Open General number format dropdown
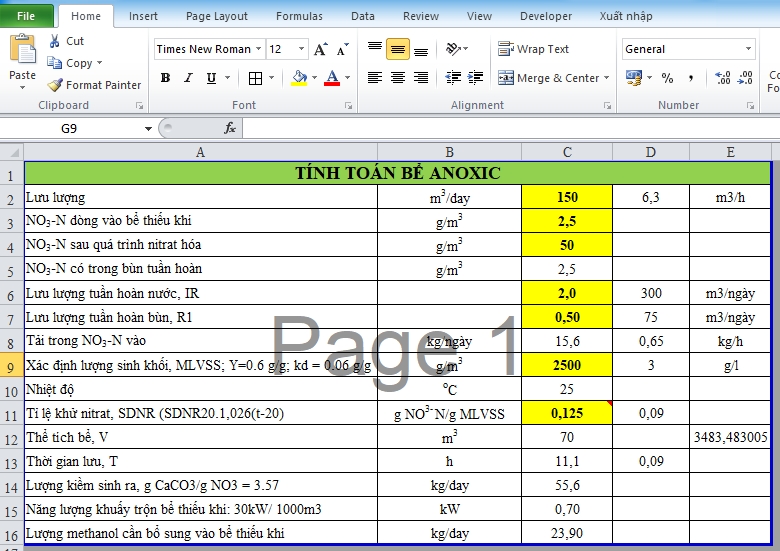Screen dimensions: 780x551 pos(748,49)
